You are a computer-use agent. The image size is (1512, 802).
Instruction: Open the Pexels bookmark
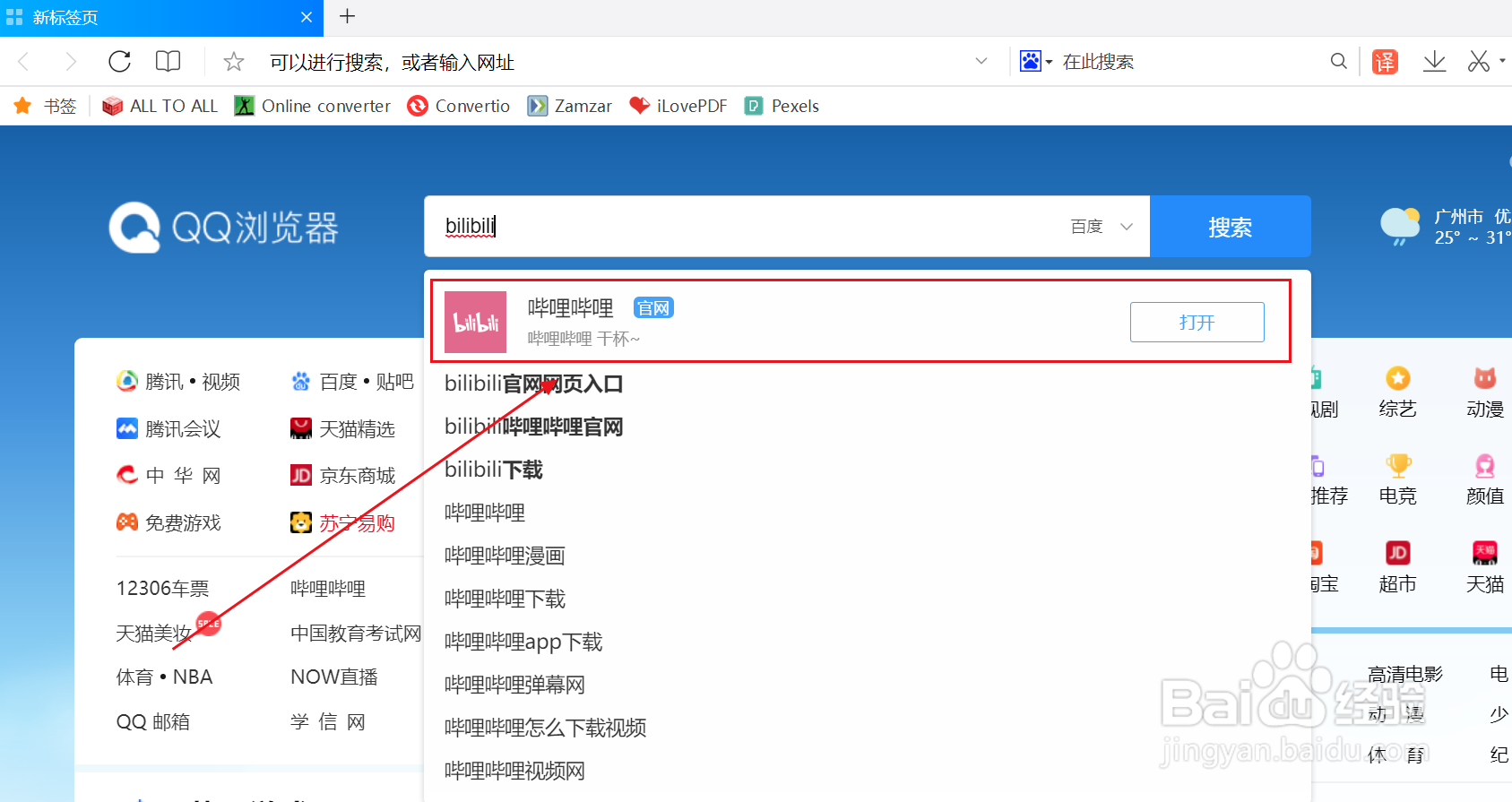[x=782, y=106]
